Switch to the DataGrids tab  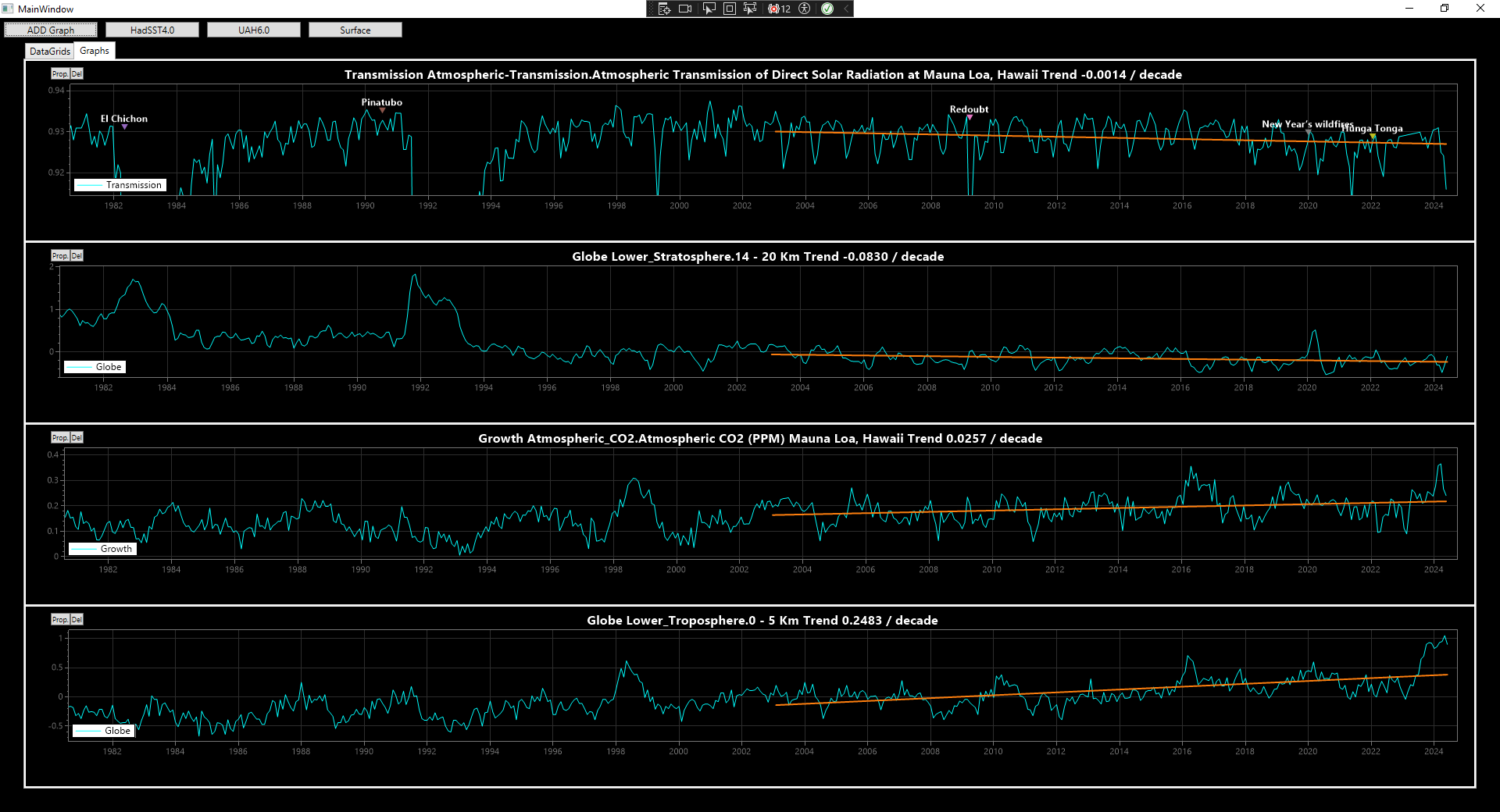50,52
